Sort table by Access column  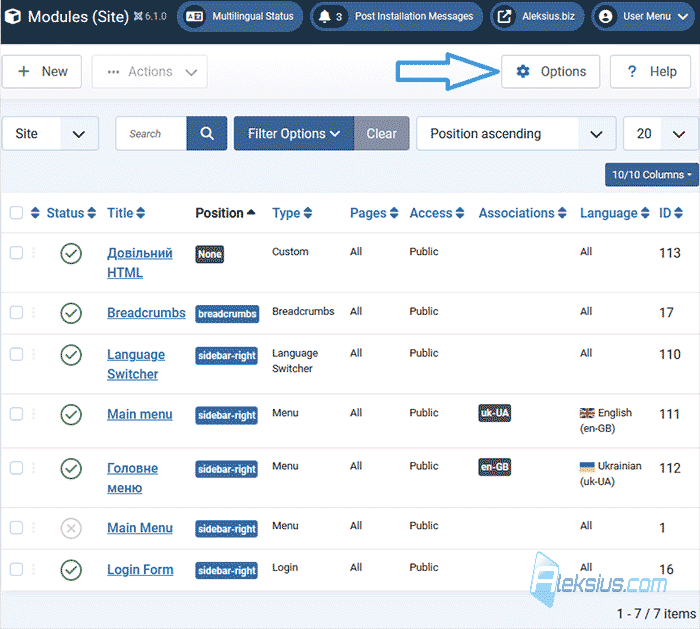pyautogui.click(x=437, y=213)
